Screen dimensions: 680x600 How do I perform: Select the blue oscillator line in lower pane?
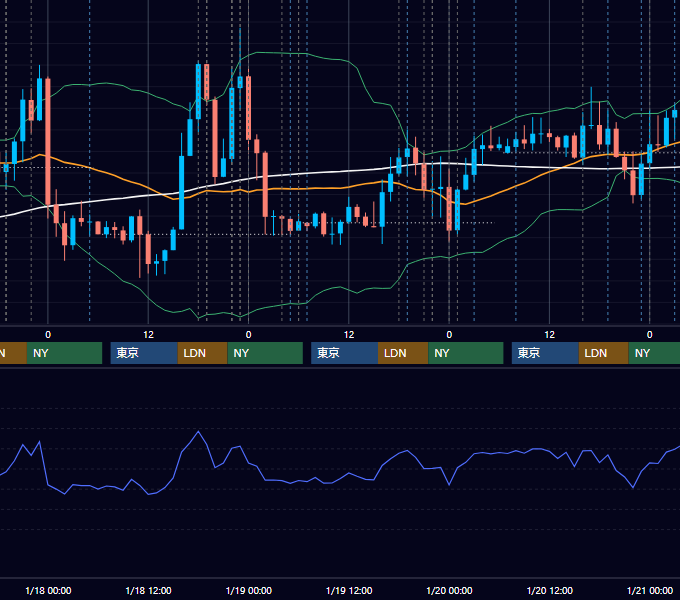click(x=338, y=477)
